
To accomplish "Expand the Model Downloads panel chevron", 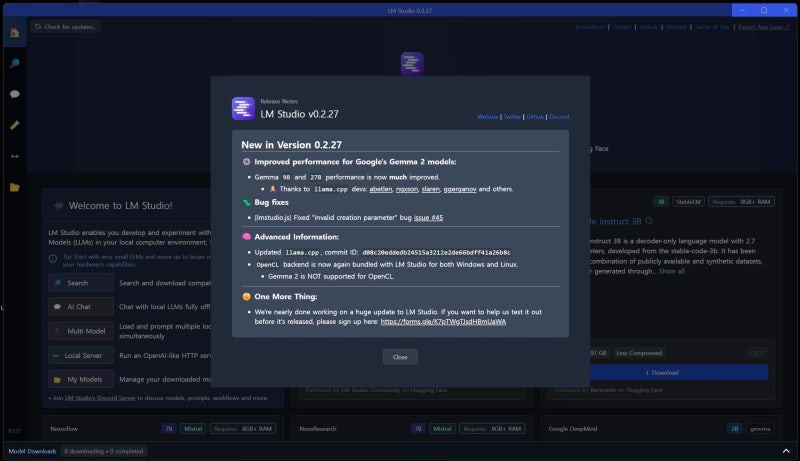I will pyautogui.click(x=786, y=451).
